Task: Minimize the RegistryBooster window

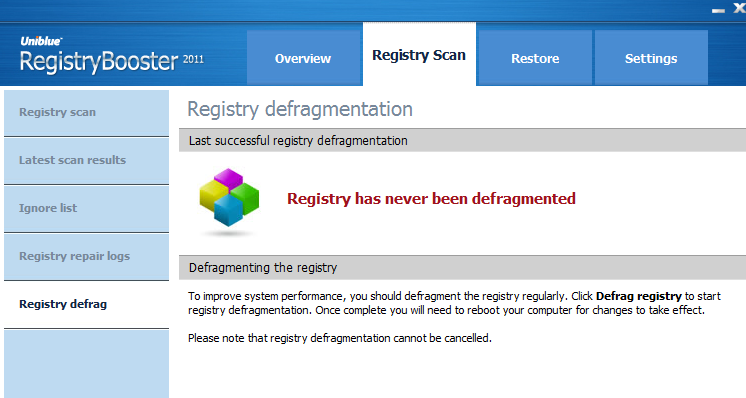Action: tap(718, 10)
